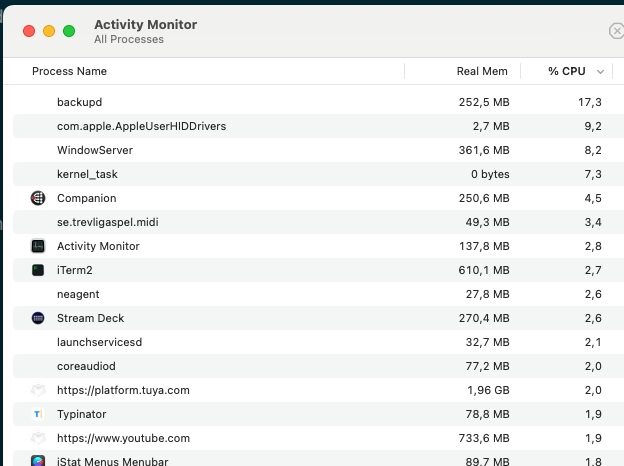
Task: Toggle the % CPU sort direction chevron
Action: coord(600,72)
